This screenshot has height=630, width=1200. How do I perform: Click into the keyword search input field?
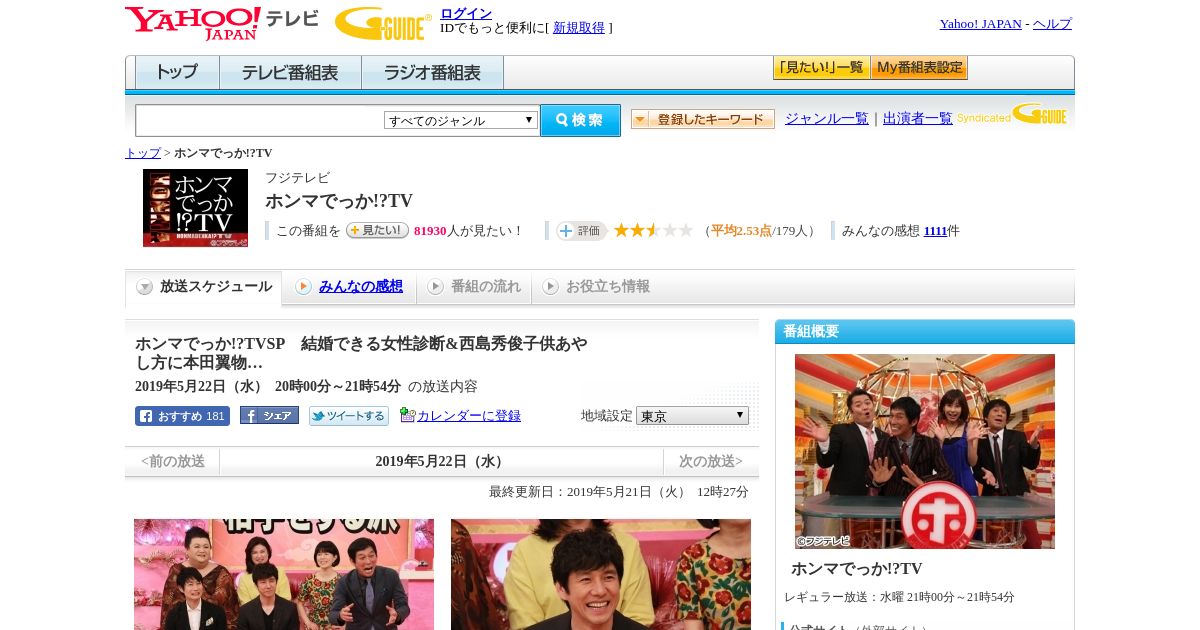point(260,120)
